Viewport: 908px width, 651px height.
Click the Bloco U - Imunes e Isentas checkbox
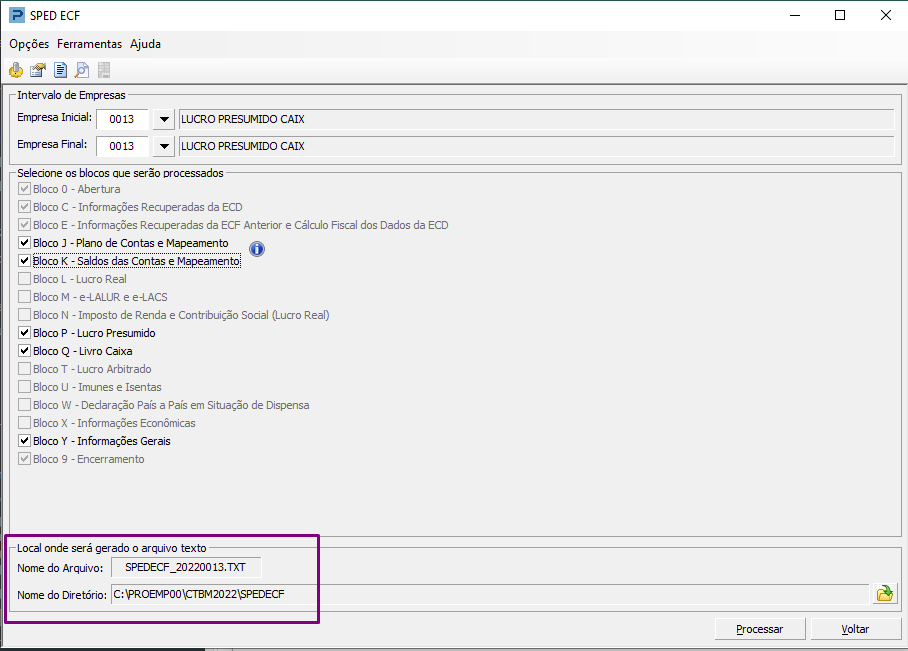tap(24, 386)
